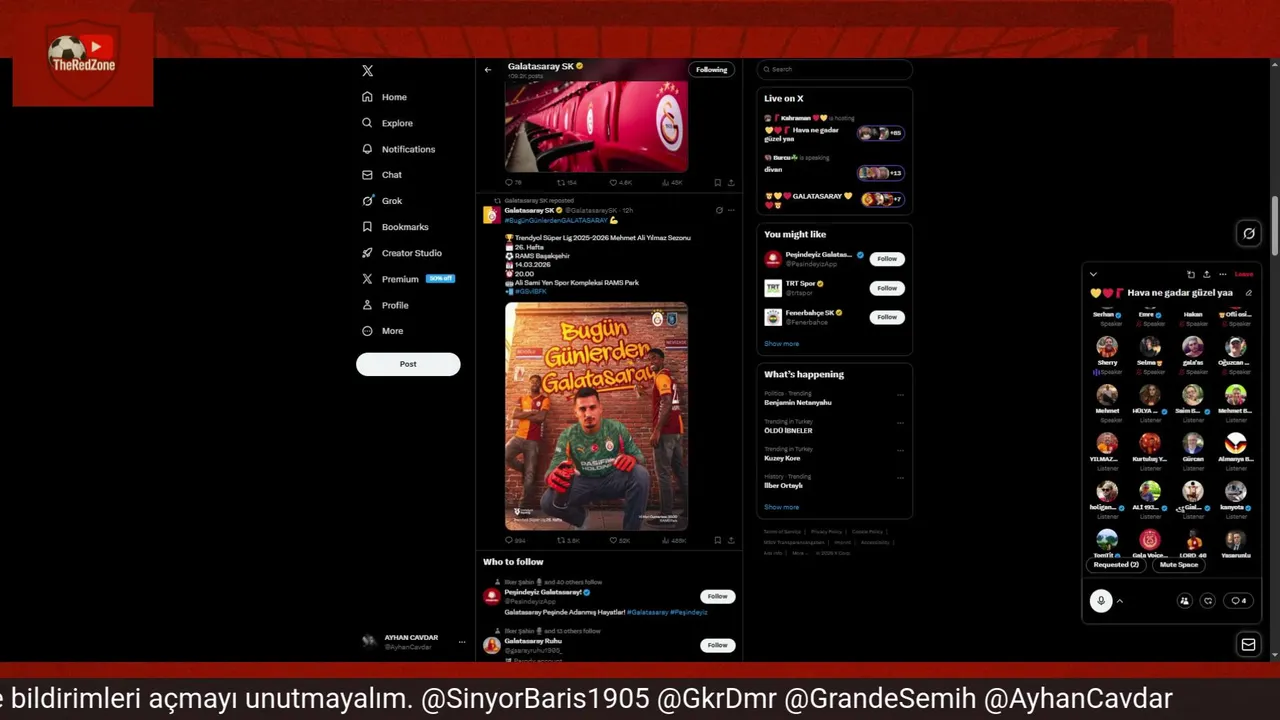Follow TRT Spor
Screen dimensions: 1280x720
(887, 288)
